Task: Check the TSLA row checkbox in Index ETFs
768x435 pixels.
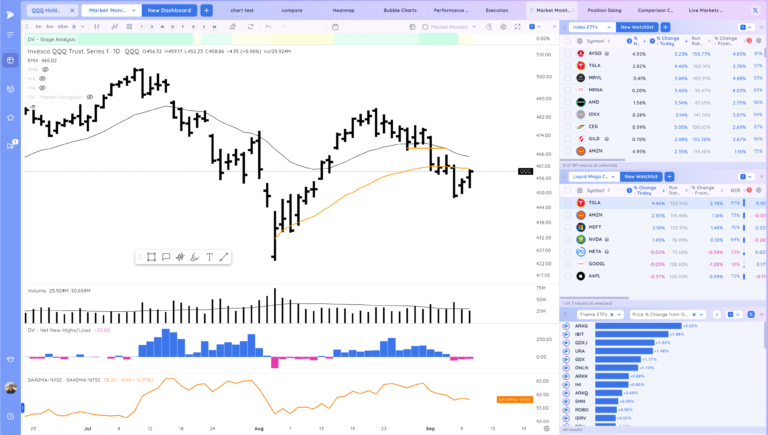Action: [567, 65]
